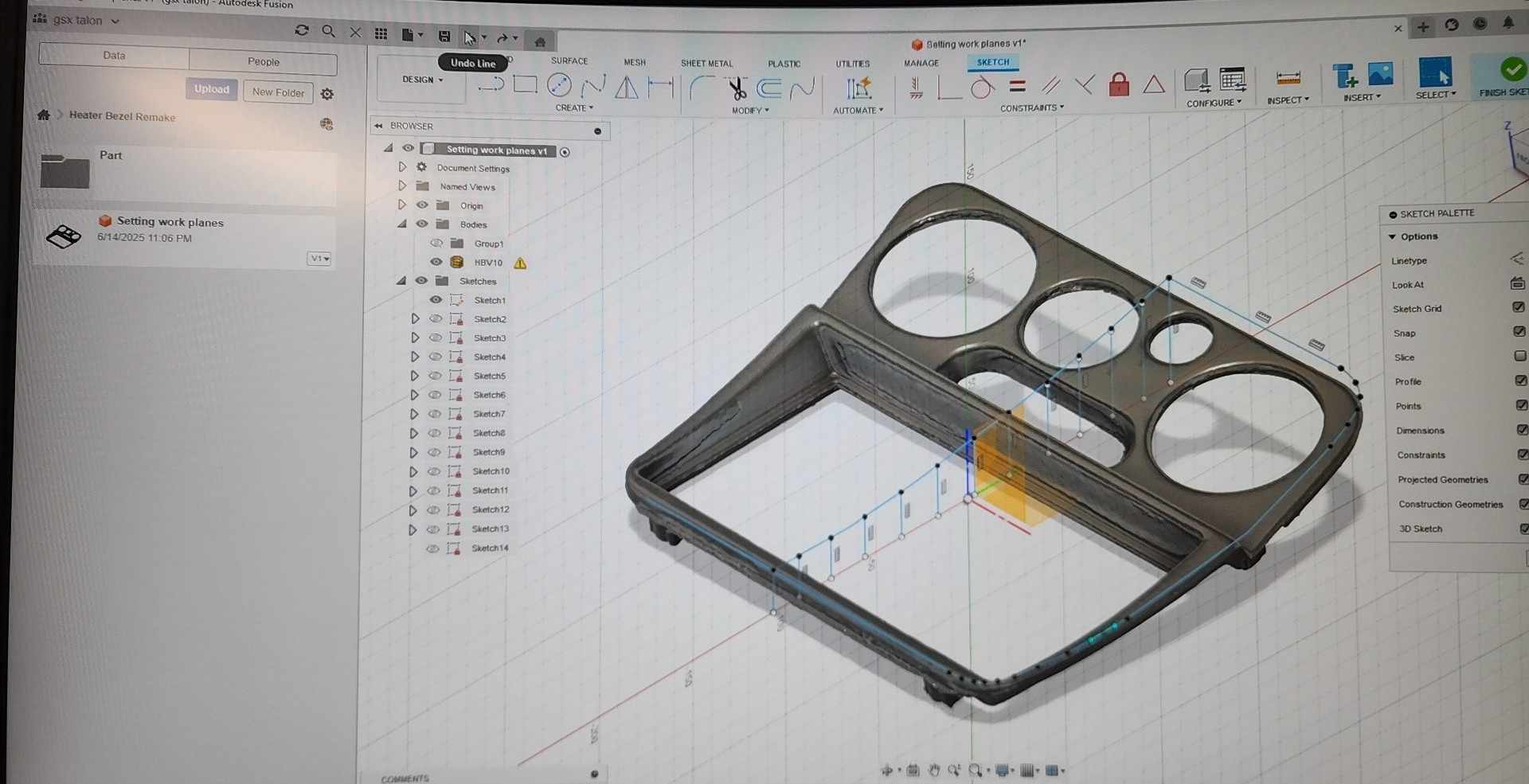Open the V1 version dropdown
The width and height of the screenshot is (1529, 784).
coord(319,259)
